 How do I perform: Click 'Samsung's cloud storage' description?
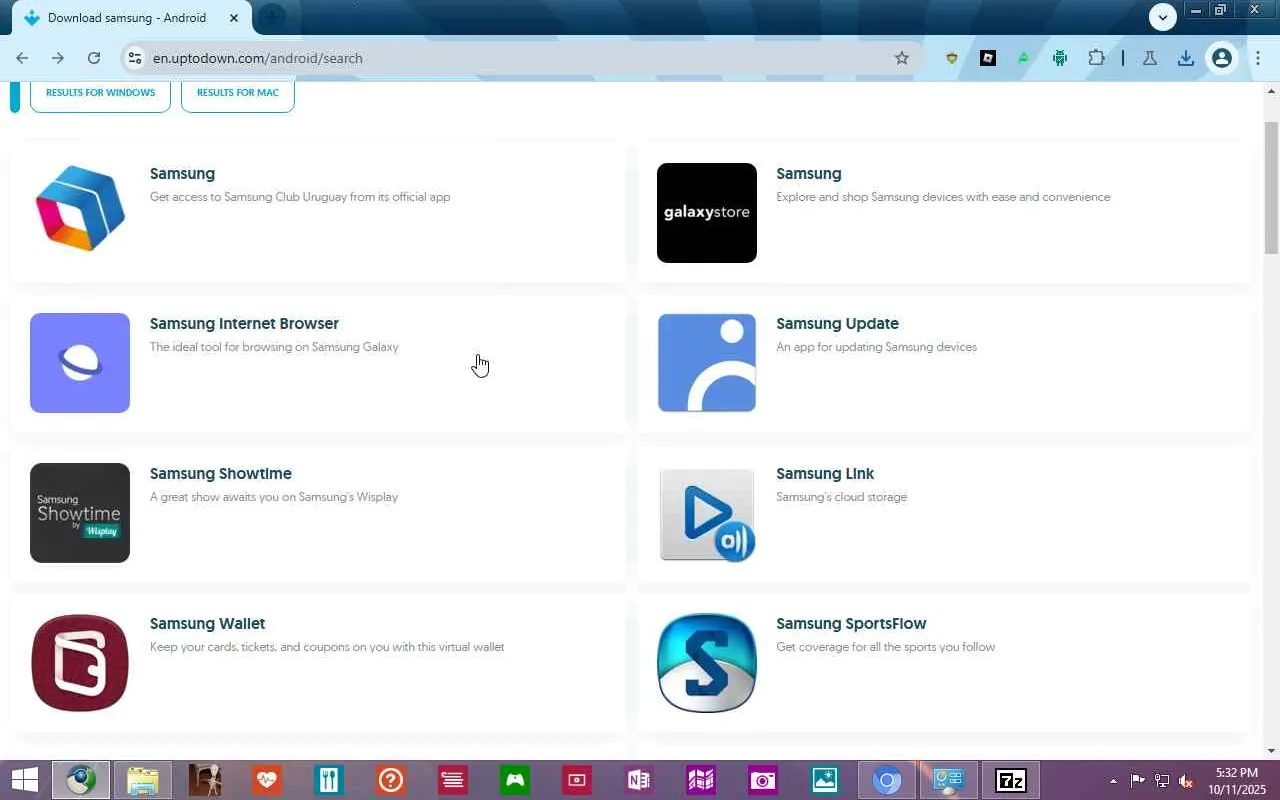(x=841, y=497)
